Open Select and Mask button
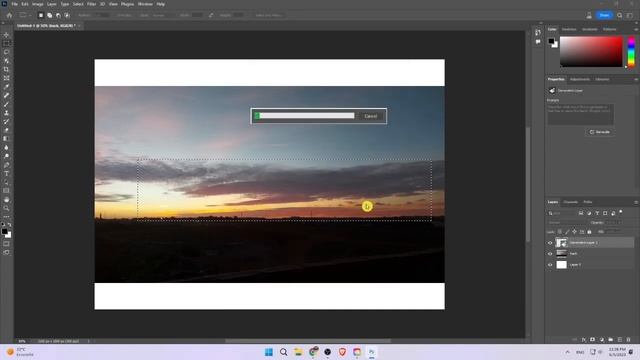The width and height of the screenshot is (640, 360). click(x=269, y=15)
